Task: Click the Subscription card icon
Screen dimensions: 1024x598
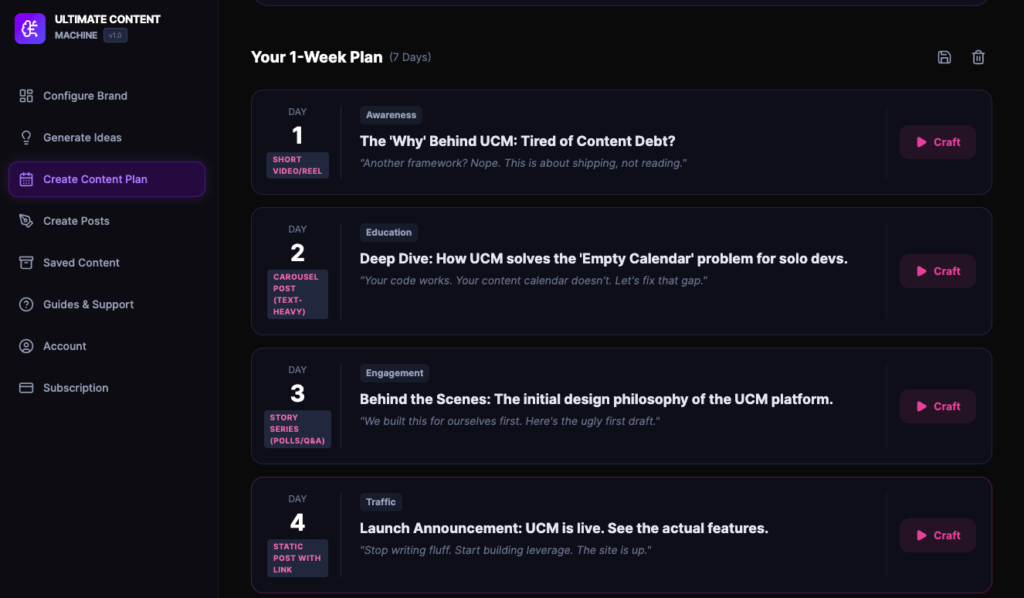Action: tap(26, 388)
